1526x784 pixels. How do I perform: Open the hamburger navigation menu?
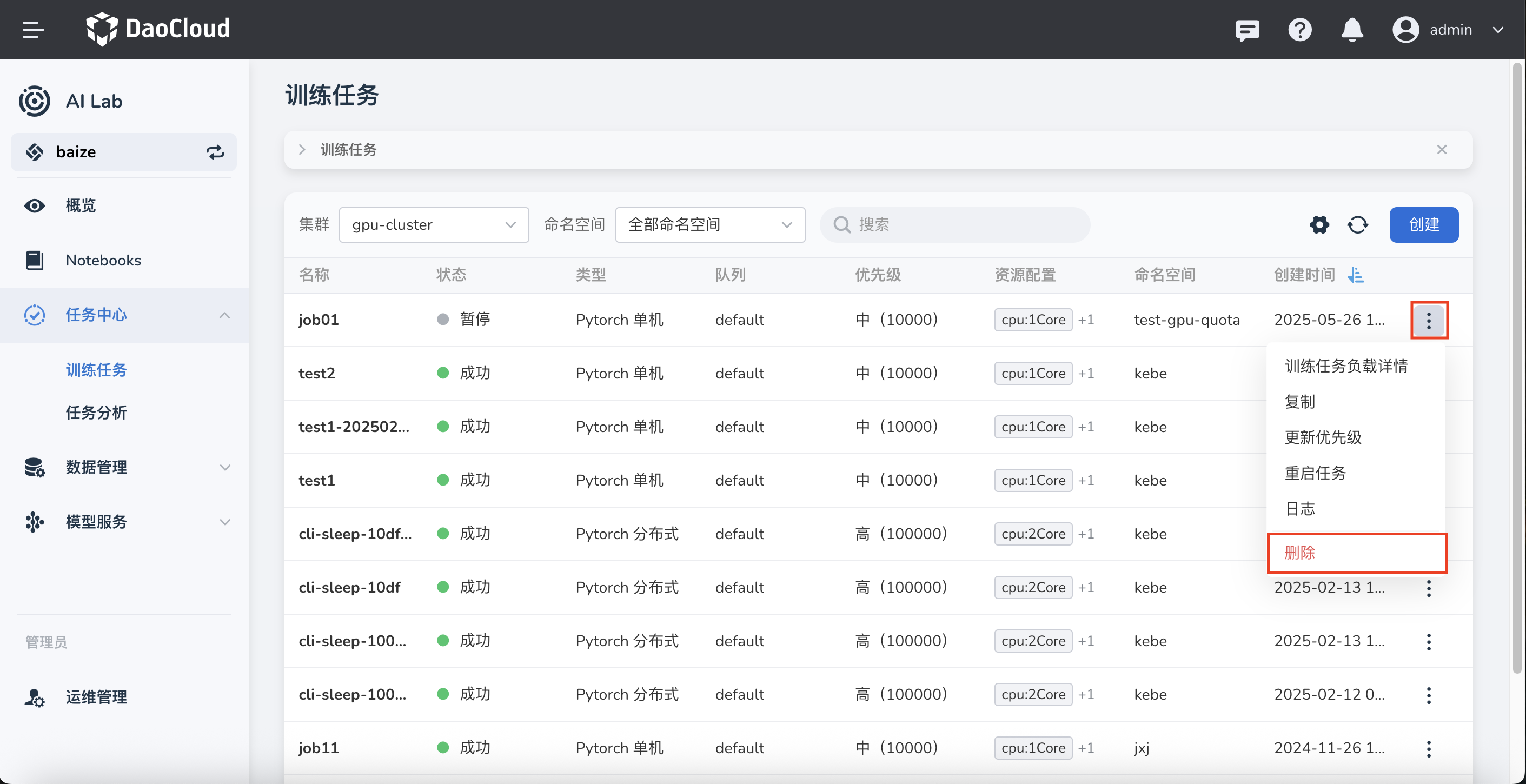click(x=33, y=30)
